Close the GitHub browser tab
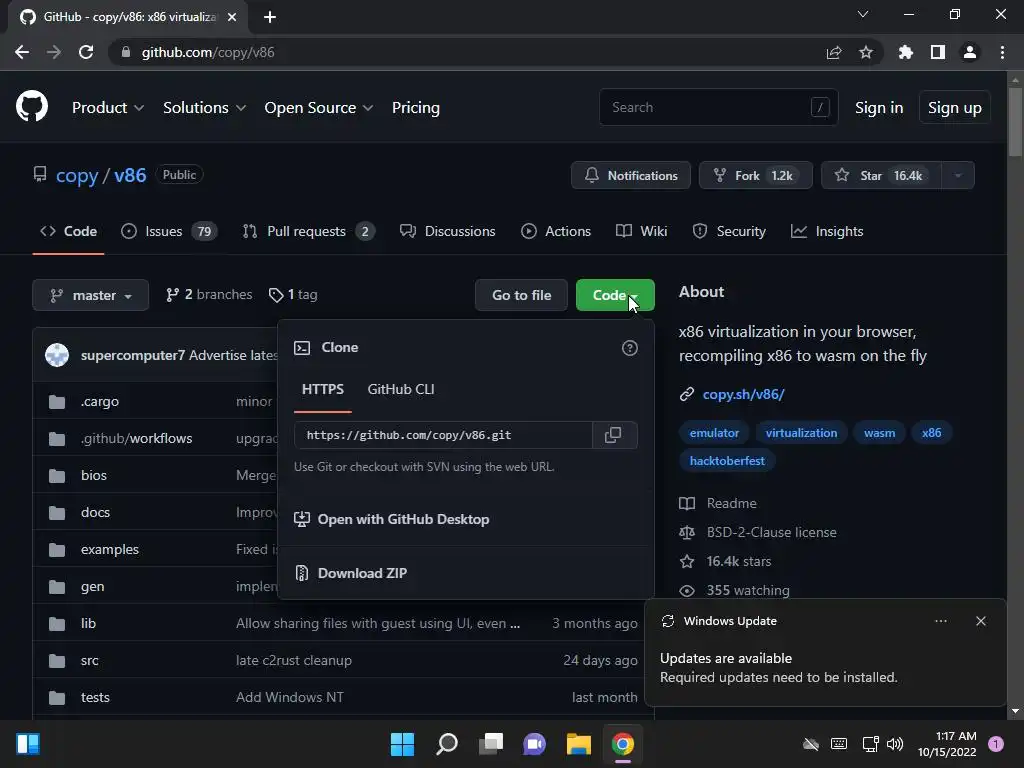 click(x=232, y=17)
